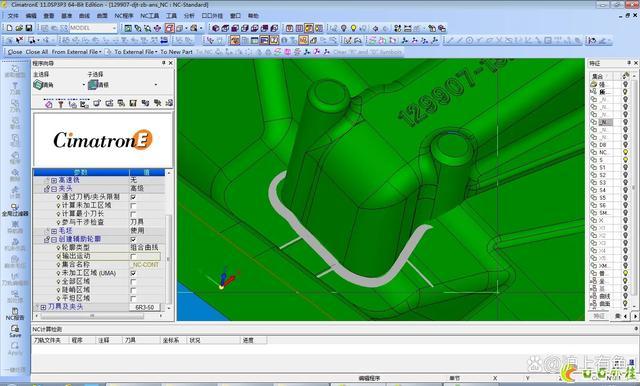The height and width of the screenshot is (386, 640).
Task: Open the 帮助 menu
Action: 253,16
